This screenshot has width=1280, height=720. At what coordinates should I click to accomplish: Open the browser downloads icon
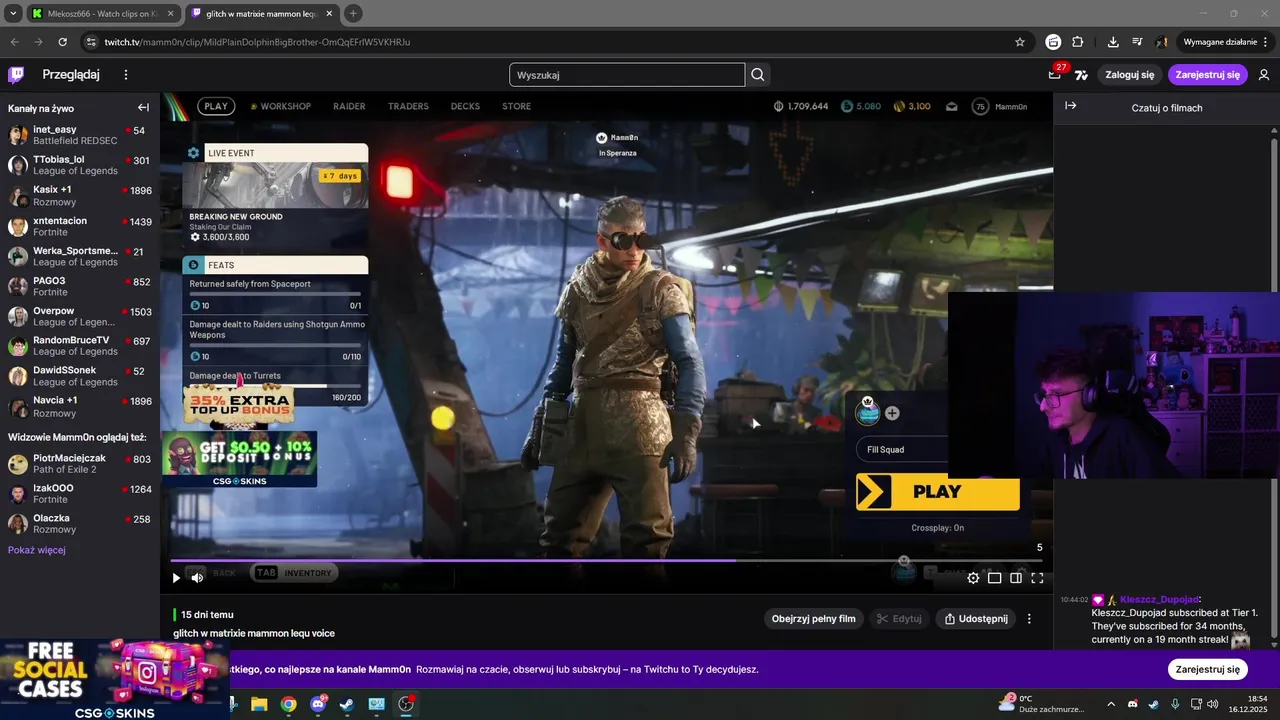pyautogui.click(x=1113, y=42)
